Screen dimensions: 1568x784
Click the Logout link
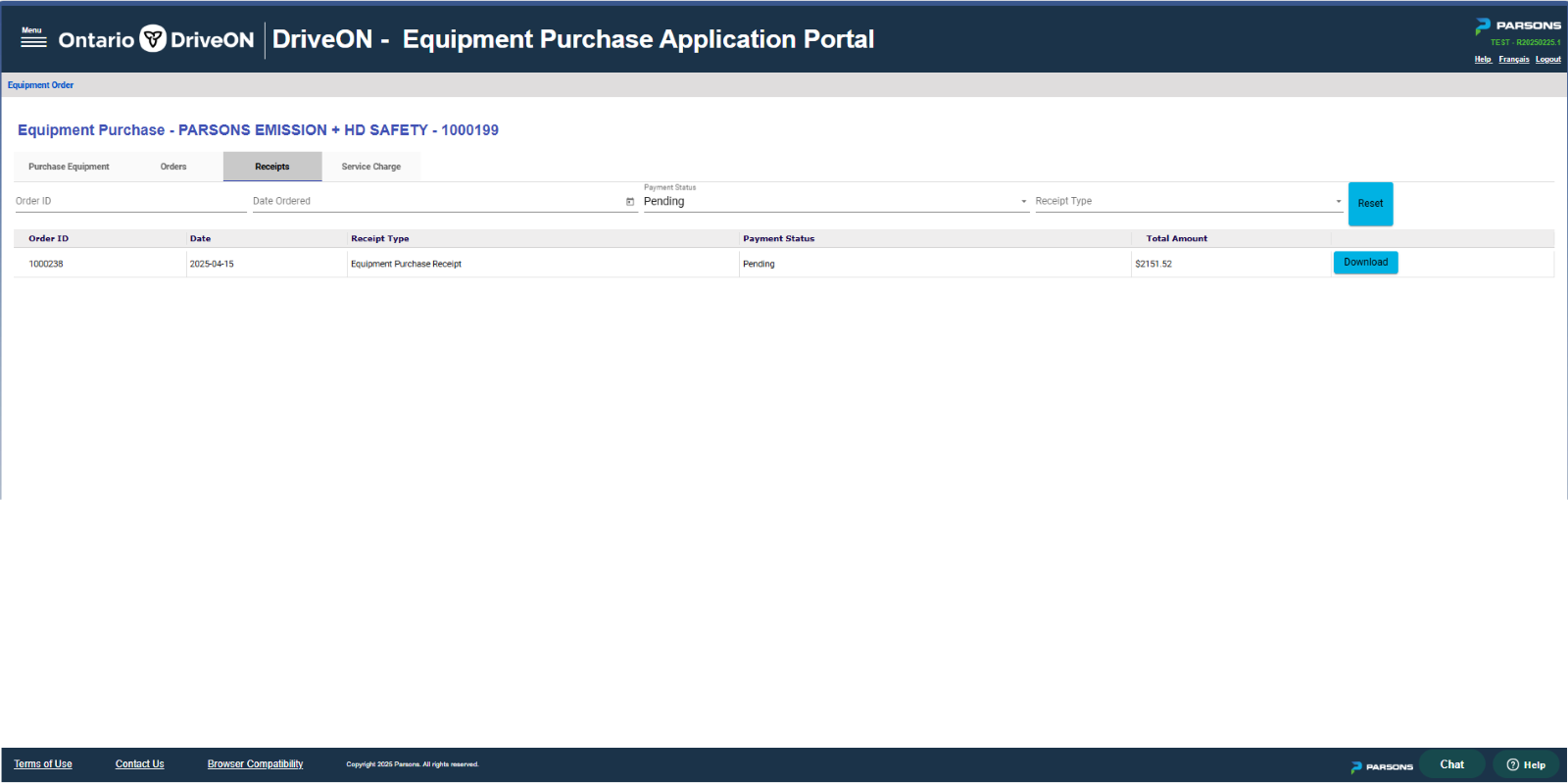[1548, 60]
